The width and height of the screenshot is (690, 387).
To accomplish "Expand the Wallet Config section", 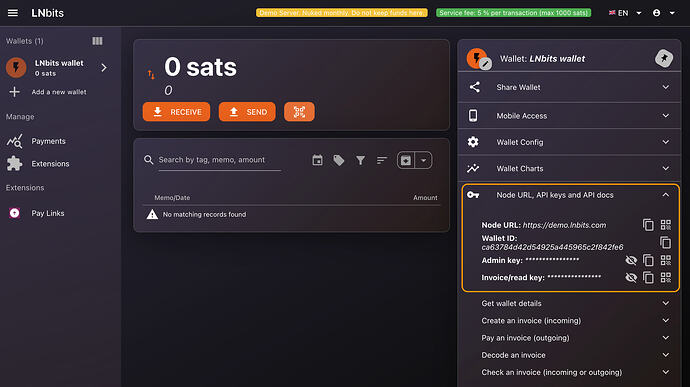I will [569, 142].
